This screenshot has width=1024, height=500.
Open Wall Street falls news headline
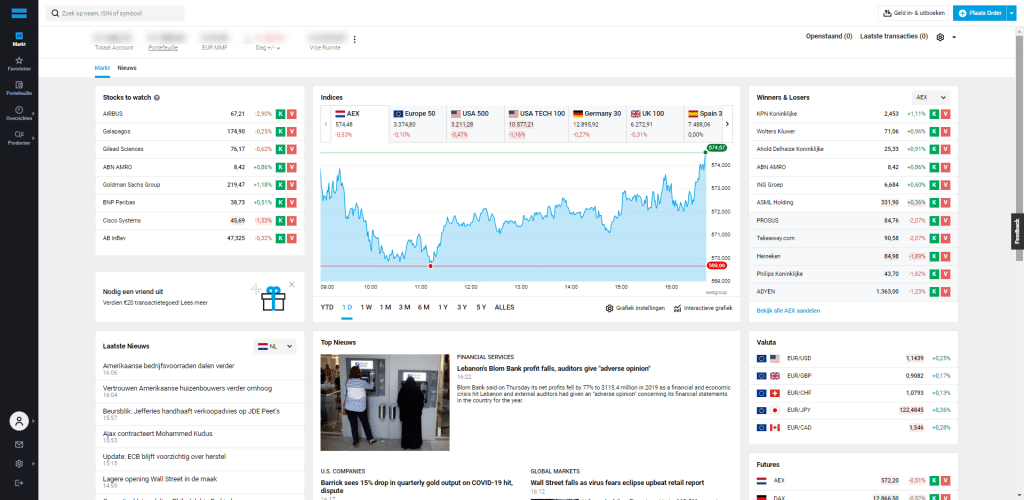point(617,483)
